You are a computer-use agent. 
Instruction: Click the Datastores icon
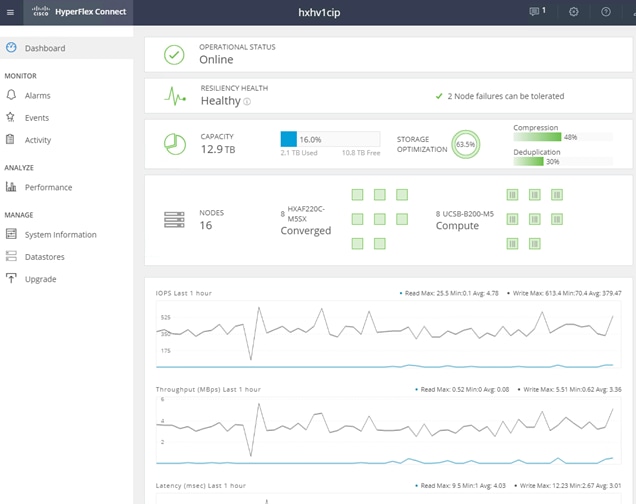[11, 256]
